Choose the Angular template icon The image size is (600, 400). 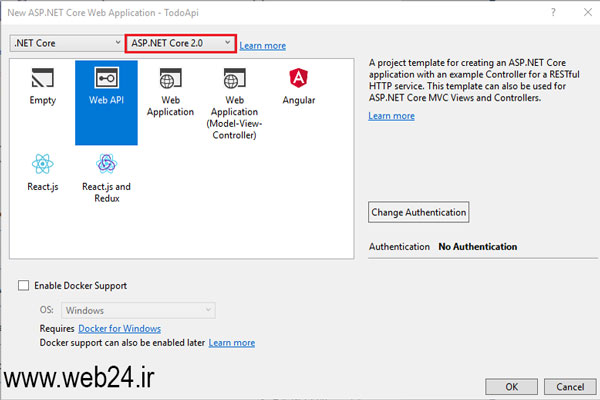(x=298, y=78)
